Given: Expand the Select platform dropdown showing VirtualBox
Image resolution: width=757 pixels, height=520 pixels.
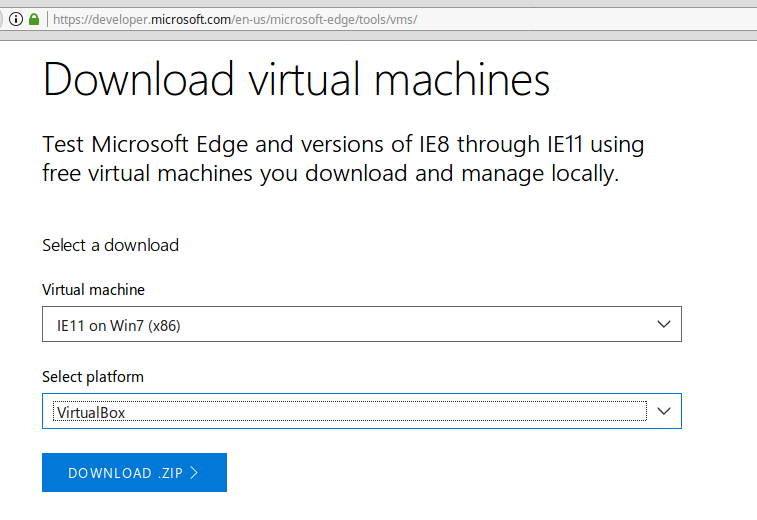Looking at the screenshot, I should (362, 411).
